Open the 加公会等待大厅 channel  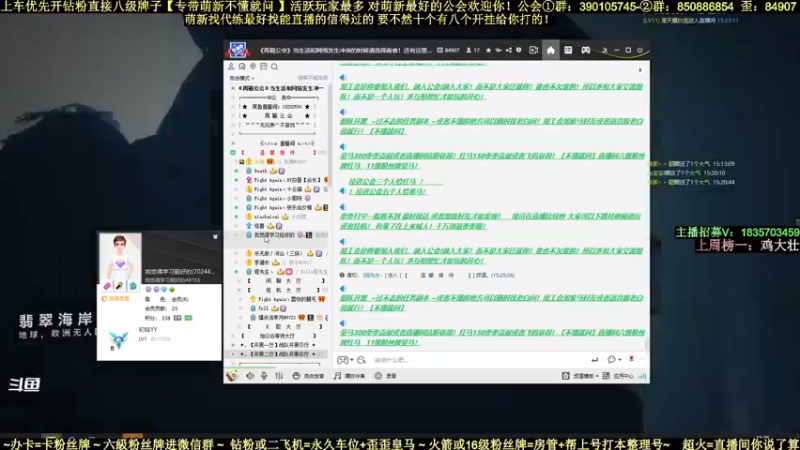(278, 336)
